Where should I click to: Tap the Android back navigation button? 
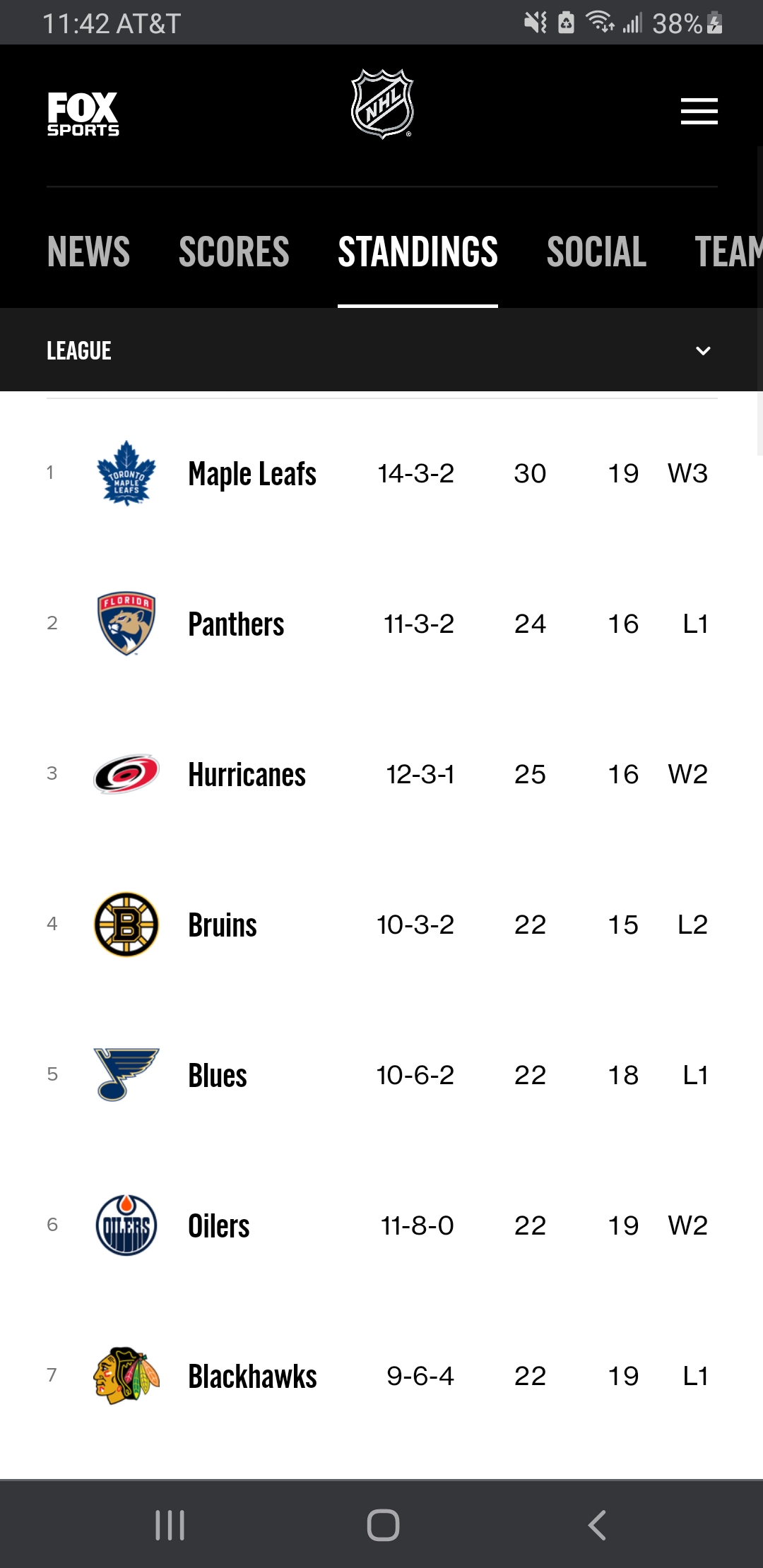point(597,1525)
